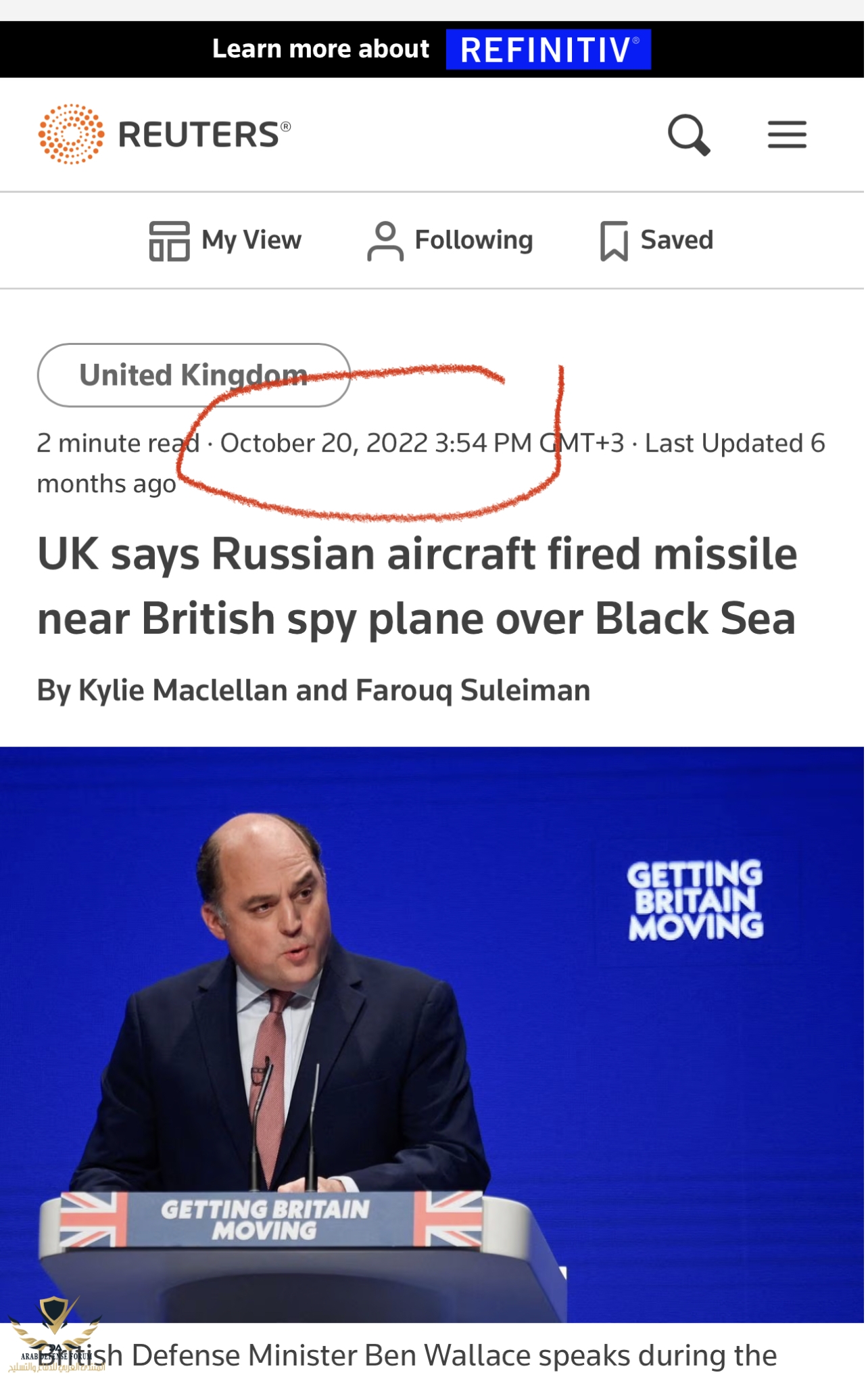Open the My View tab label
This screenshot has height=1375, width=868.
tap(251, 240)
